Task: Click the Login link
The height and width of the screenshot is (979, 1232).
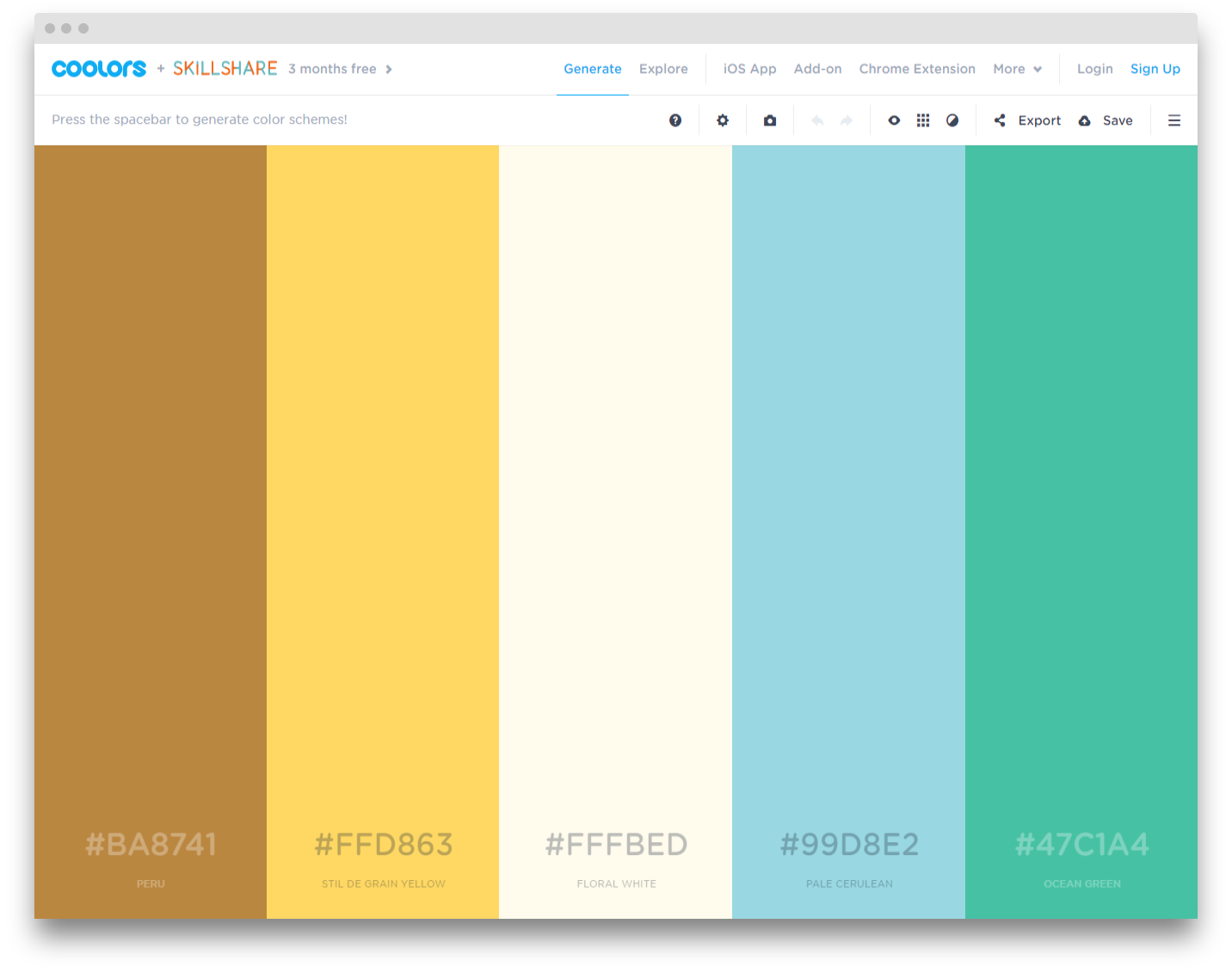Action: (1094, 69)
